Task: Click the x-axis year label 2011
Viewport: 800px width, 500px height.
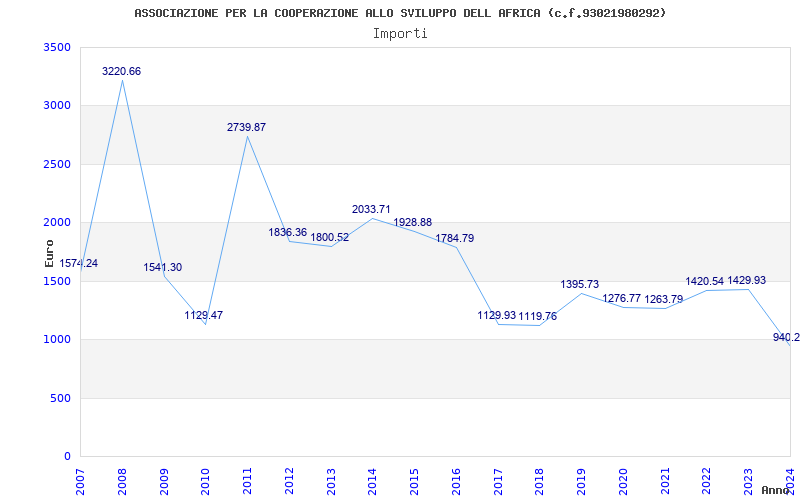Action: 247,482
